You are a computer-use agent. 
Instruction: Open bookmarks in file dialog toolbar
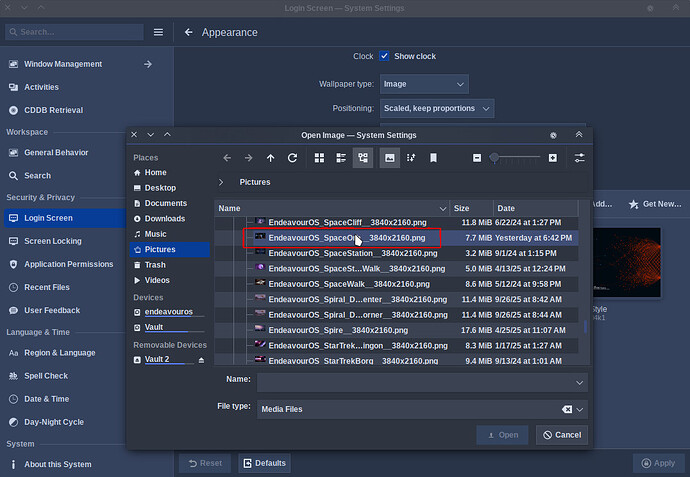click(433, 158)
